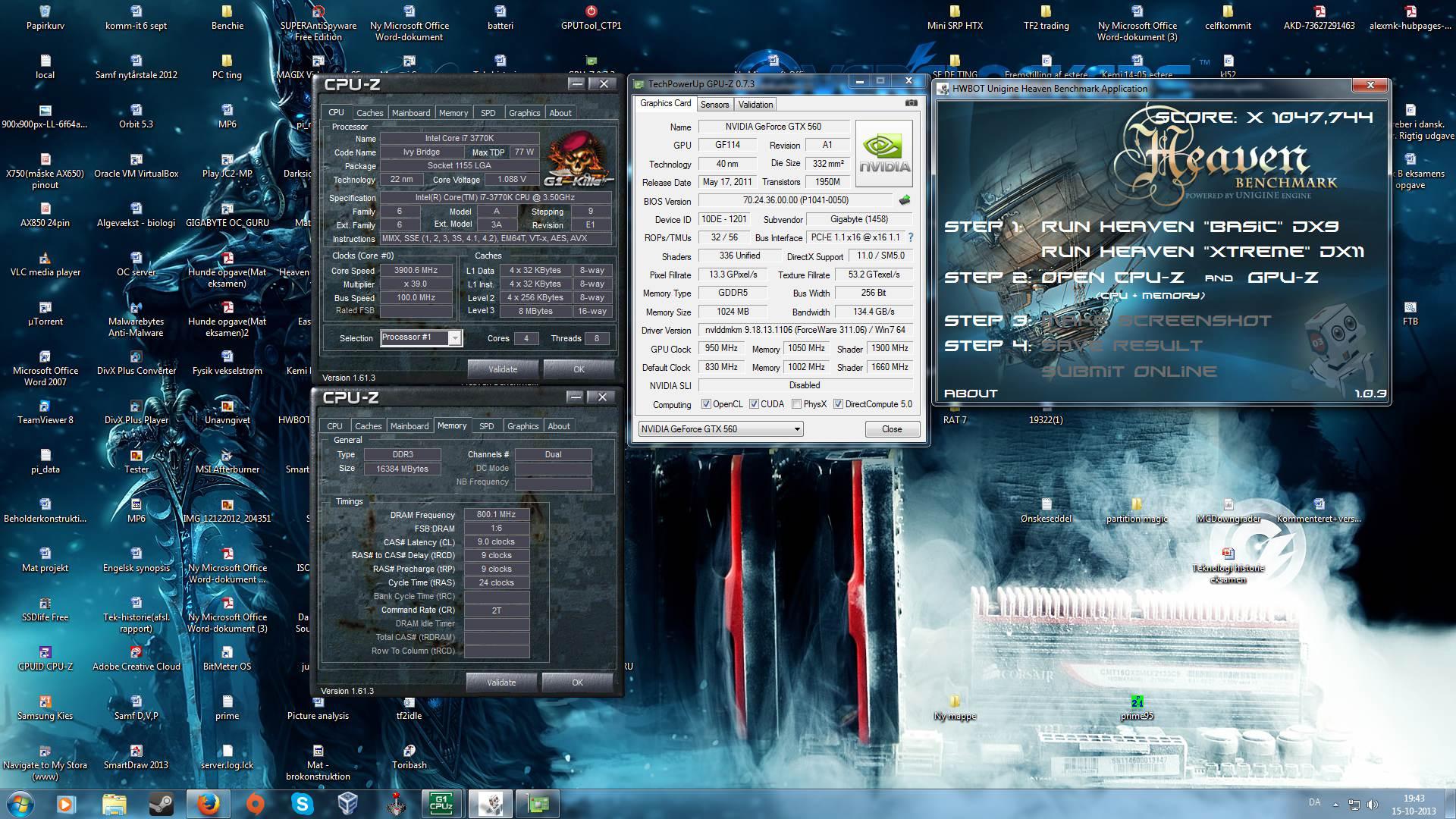The image size is (1456, 819).
Task: Click the CPU-Z G1 taskbar icon
Action: pos(441,803)
